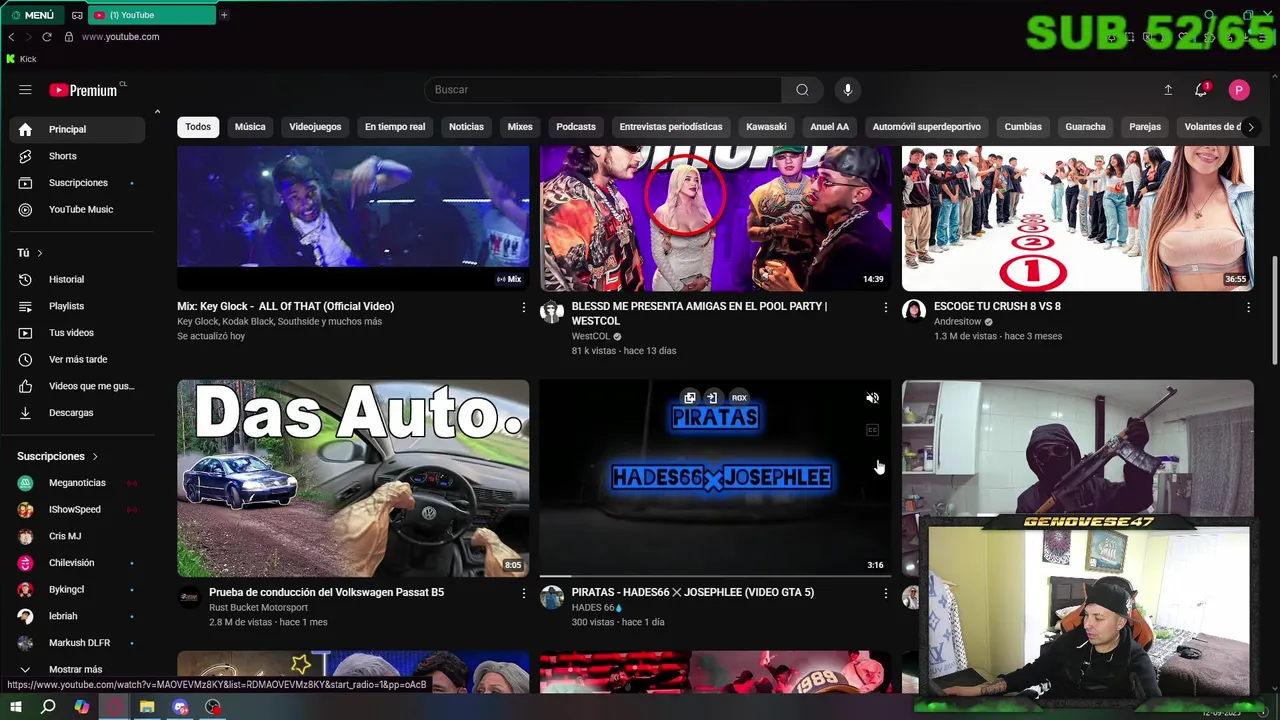Screen dimensions: 1280x720
Task: Open ESCOGE TU CRUSH thumbnail
Action: [x=1077, y=218]
